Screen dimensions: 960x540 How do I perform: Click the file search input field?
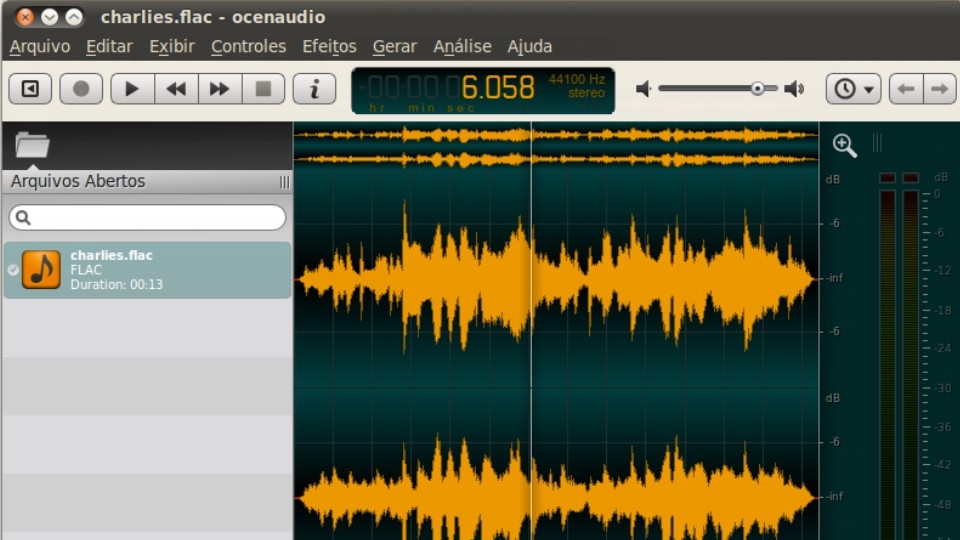(148, 217)
